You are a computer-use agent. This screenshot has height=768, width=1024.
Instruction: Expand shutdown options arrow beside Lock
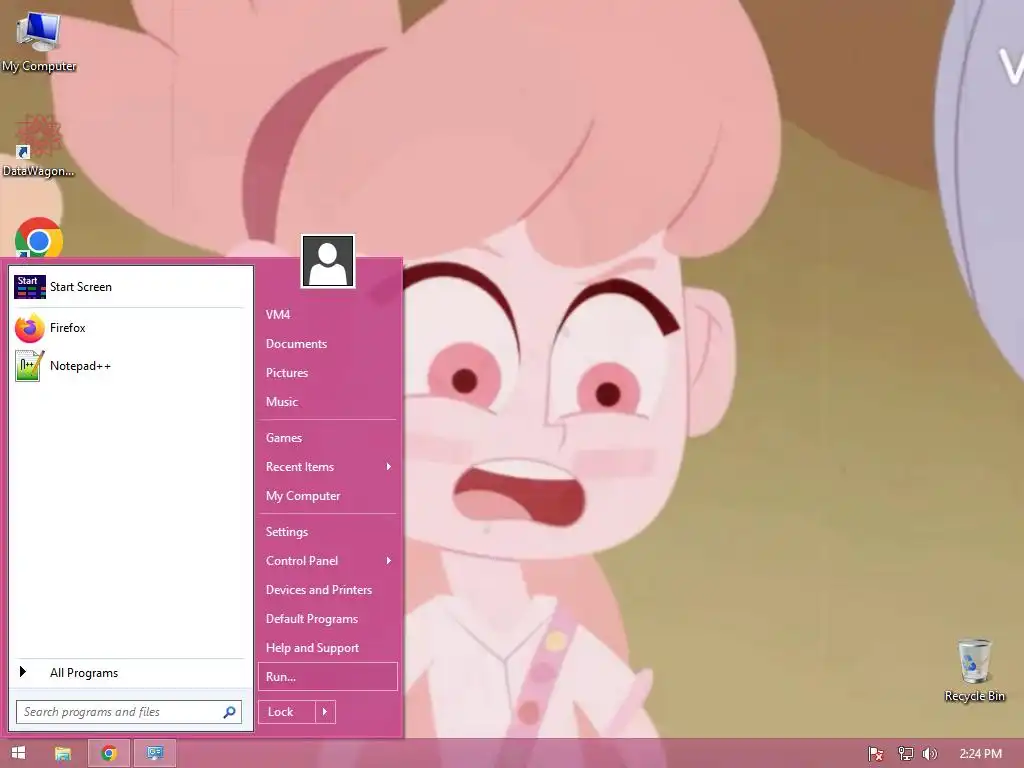pyautogui.click(x=325, y=712)
